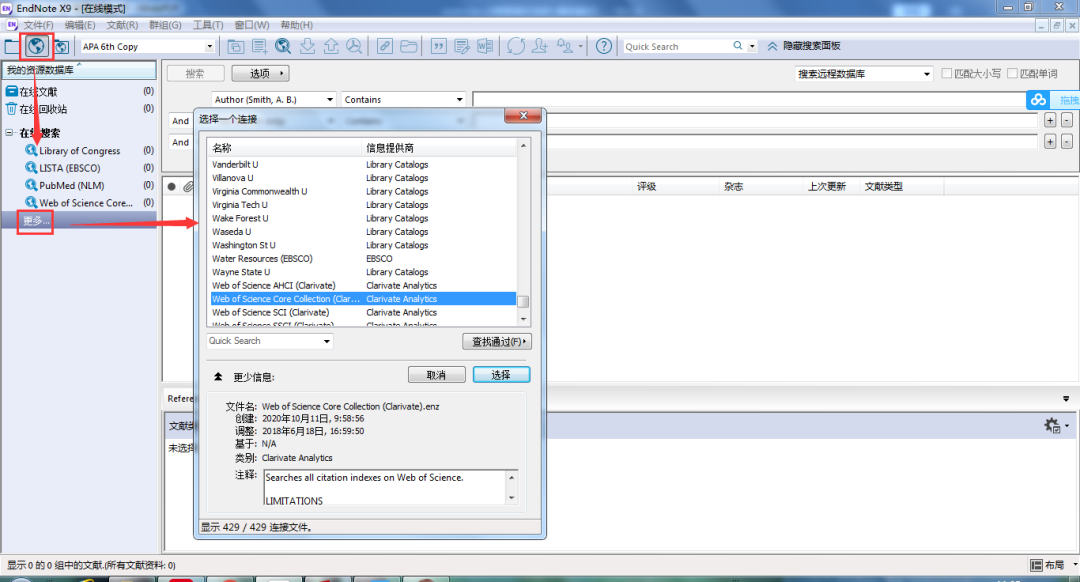Click the layout icon labeled 布局

1036,565
